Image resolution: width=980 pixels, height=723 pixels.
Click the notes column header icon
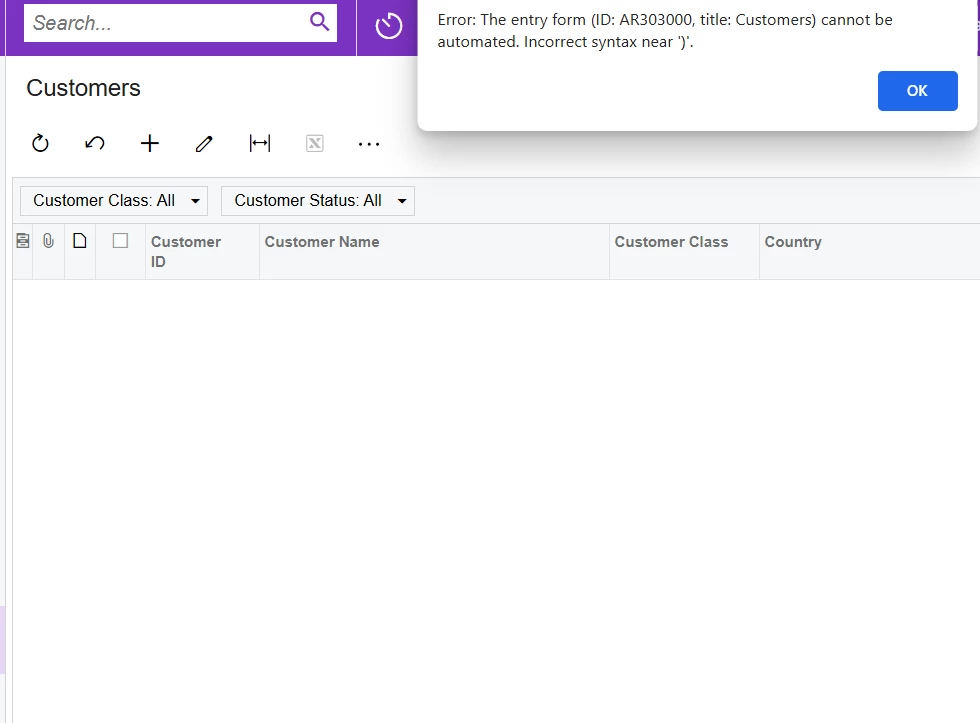pyautogui.click(x=22, y=241)
